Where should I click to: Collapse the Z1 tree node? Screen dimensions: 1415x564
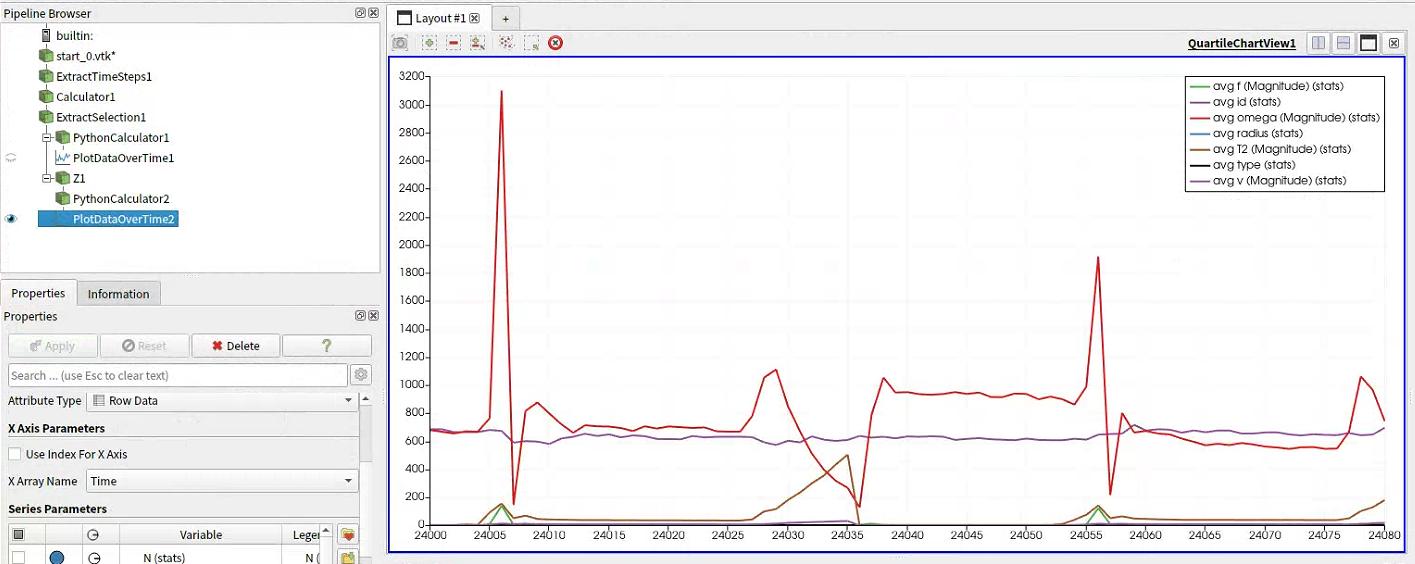click(x=47, y=178)
